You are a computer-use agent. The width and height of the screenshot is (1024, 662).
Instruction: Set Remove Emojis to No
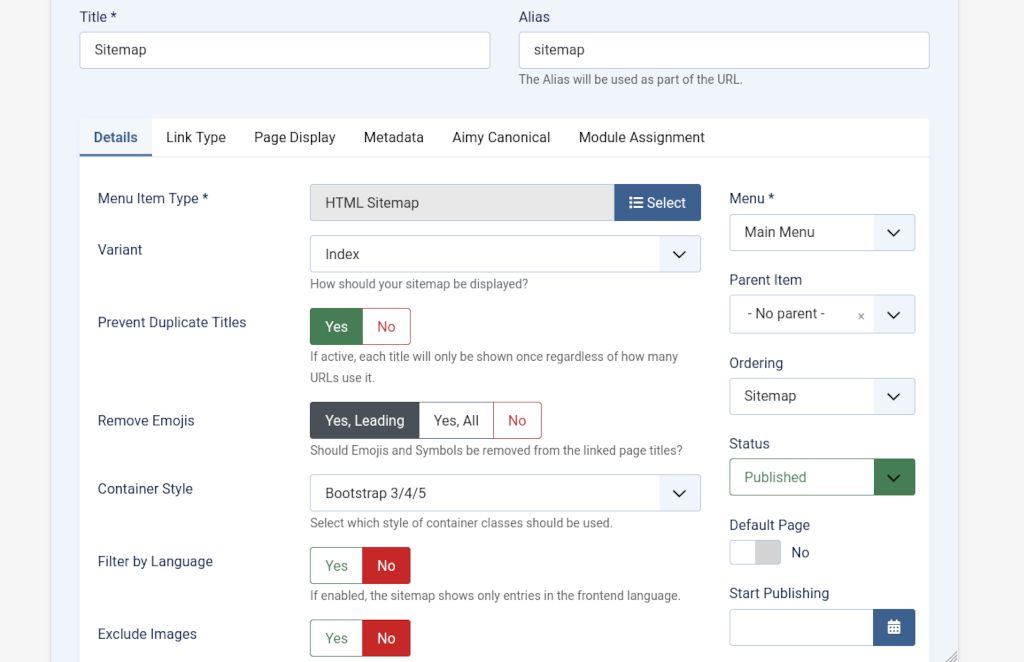tap(517, 420)
